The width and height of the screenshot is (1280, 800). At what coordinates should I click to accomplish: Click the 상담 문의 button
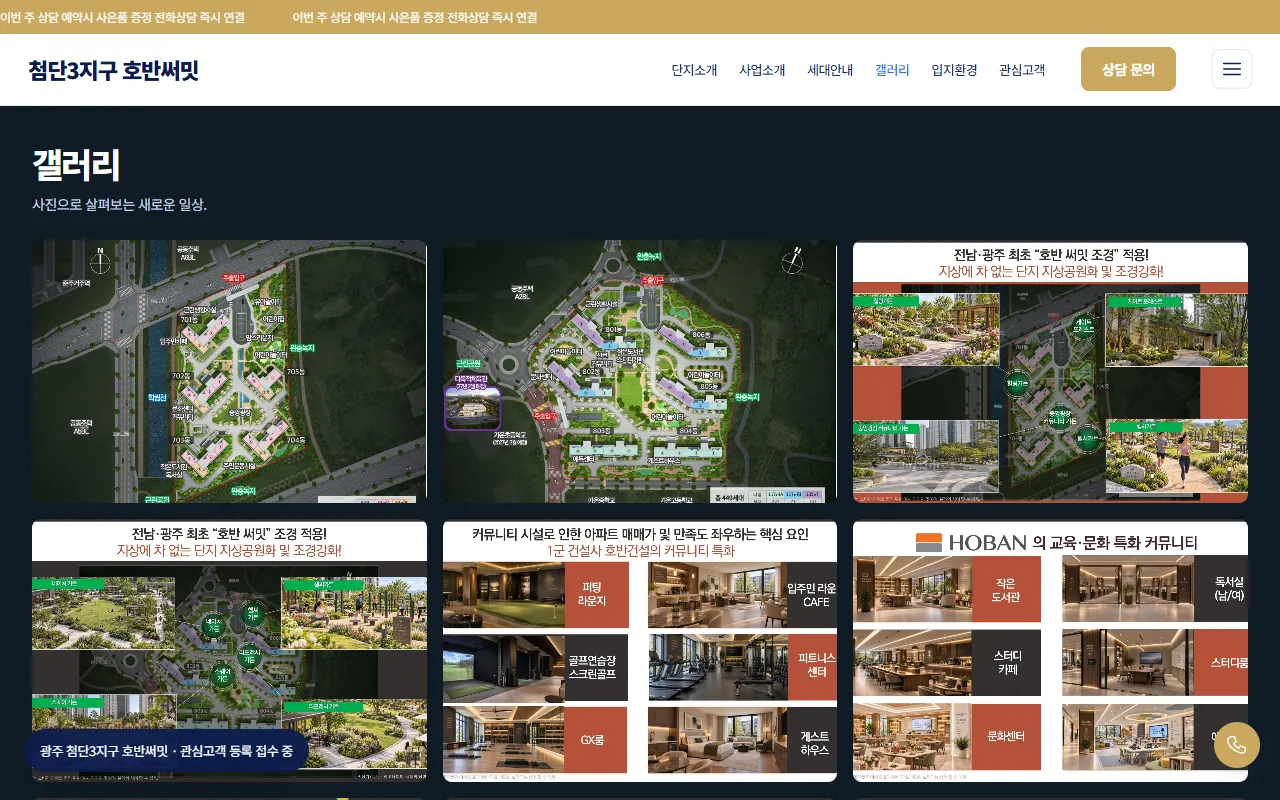point(1128,69)
